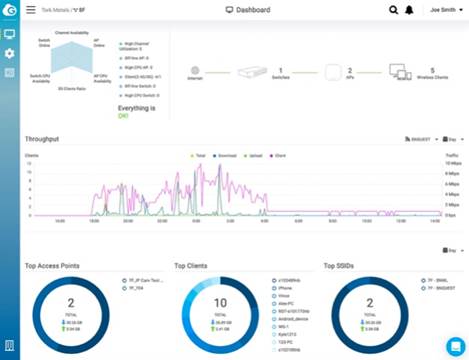
Task: Open the SSID filter dropdown in Throughput
Action: click(421, 139)
